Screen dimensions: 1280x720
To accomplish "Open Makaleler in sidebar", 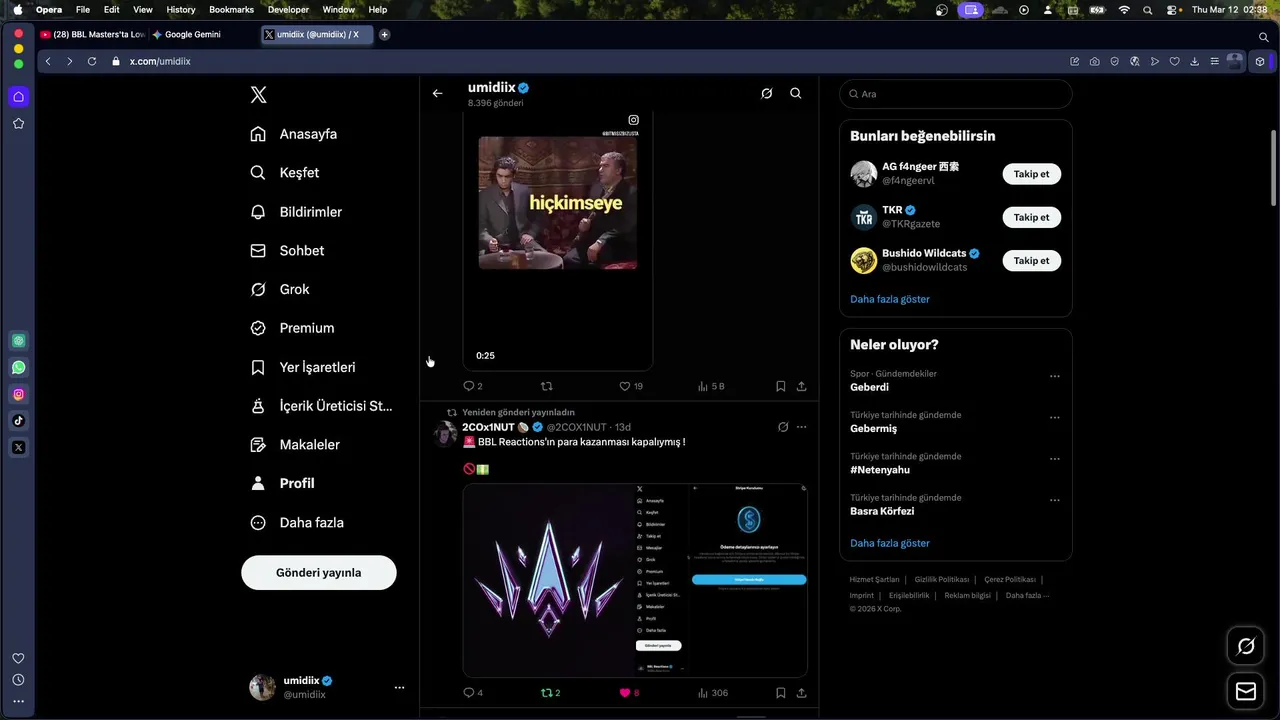I will point(295,445).
